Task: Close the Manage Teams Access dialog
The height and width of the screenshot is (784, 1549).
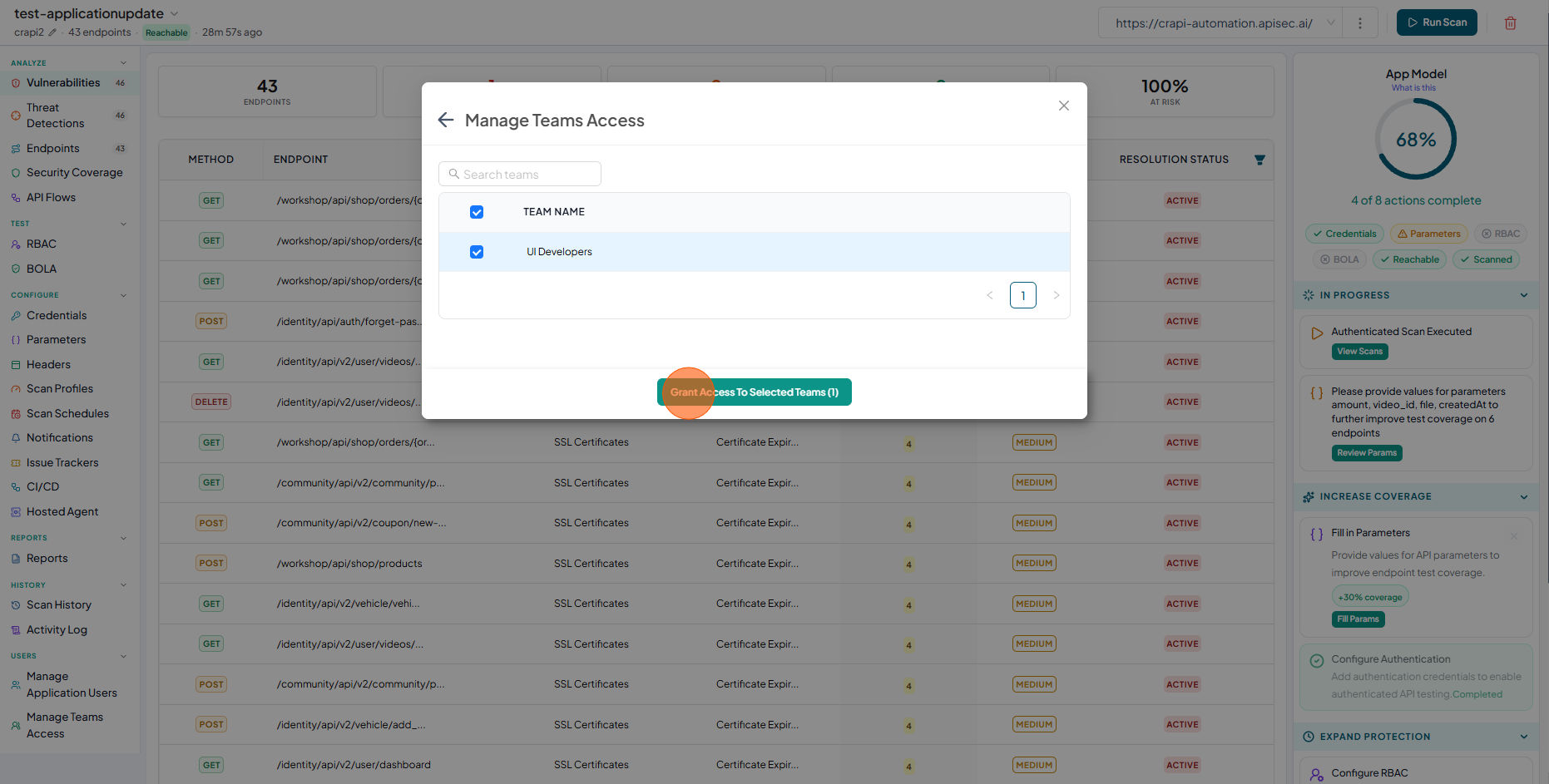Action: [x=1063, y=106]
